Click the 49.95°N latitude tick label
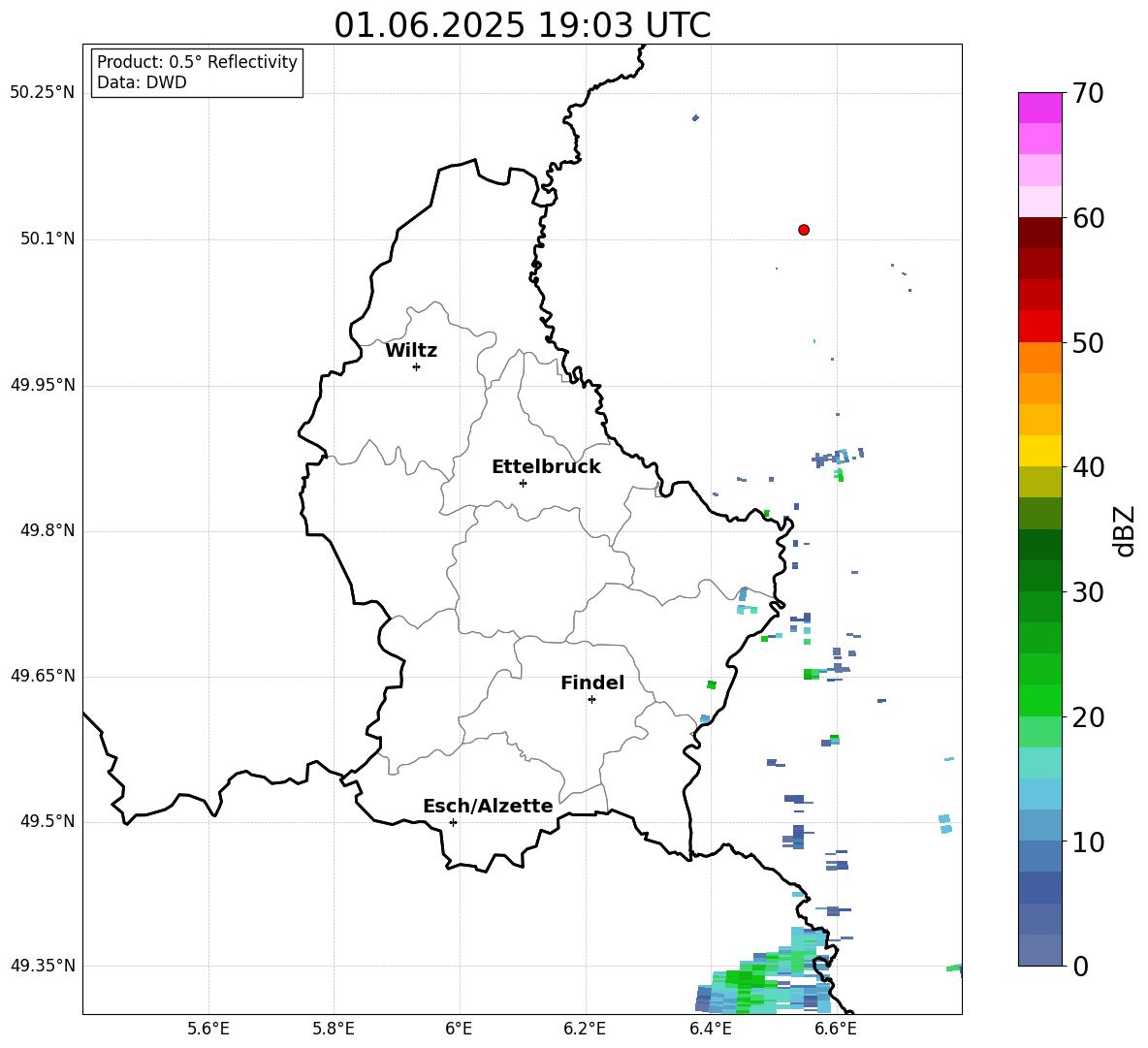The height and width of the screenshot is (1048, 1148). (43, 385)
